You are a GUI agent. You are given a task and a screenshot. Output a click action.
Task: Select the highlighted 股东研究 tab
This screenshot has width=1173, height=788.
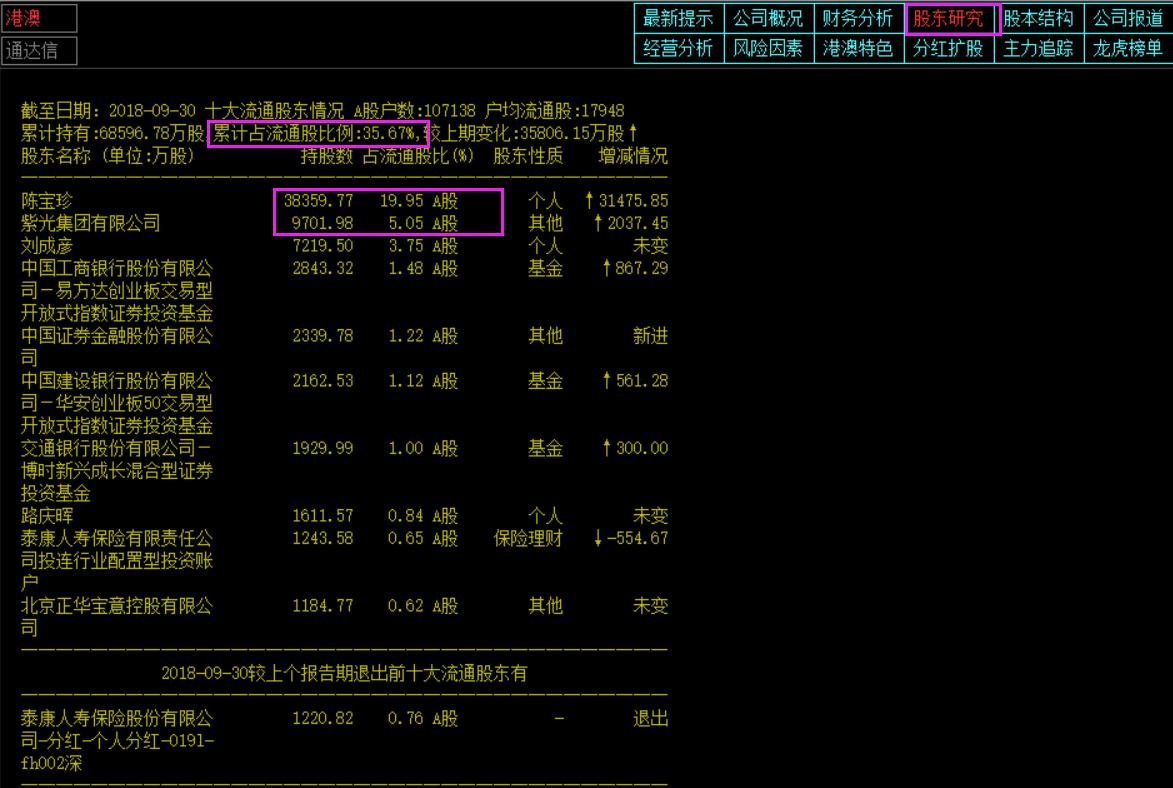pyautogui.click(x=950, y=17)
